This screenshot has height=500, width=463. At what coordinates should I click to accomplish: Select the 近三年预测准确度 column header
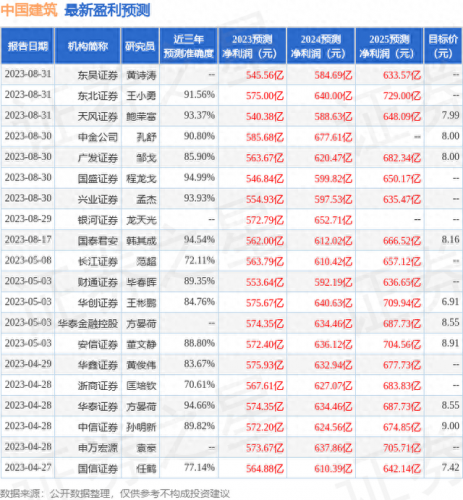pos(189,46)
